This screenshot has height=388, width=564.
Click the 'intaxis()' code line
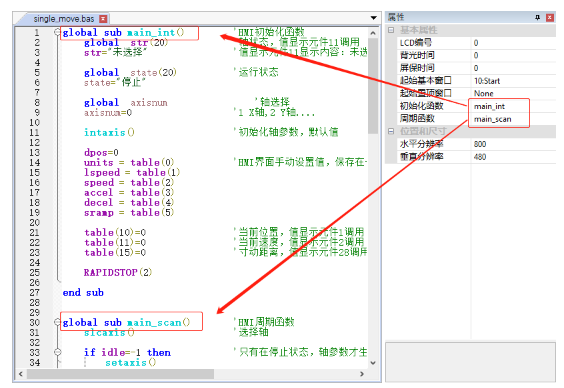109,133
